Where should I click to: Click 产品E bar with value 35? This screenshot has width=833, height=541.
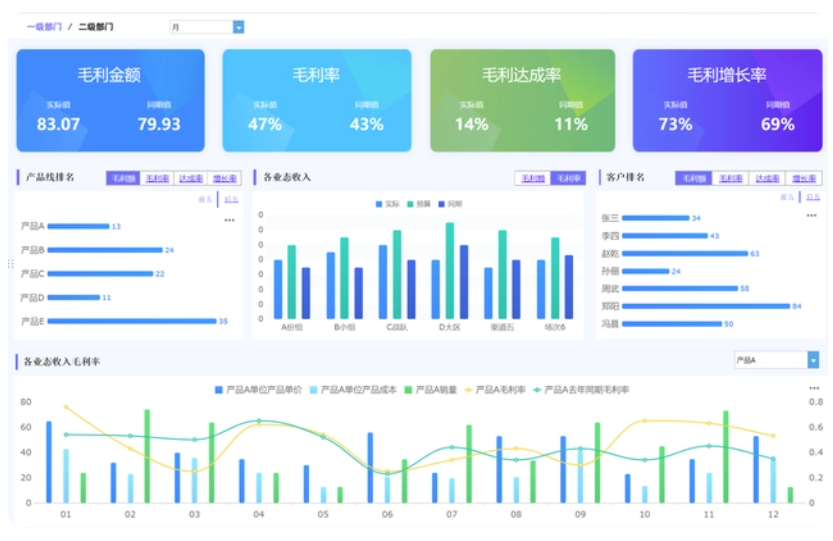coord(132,321)
